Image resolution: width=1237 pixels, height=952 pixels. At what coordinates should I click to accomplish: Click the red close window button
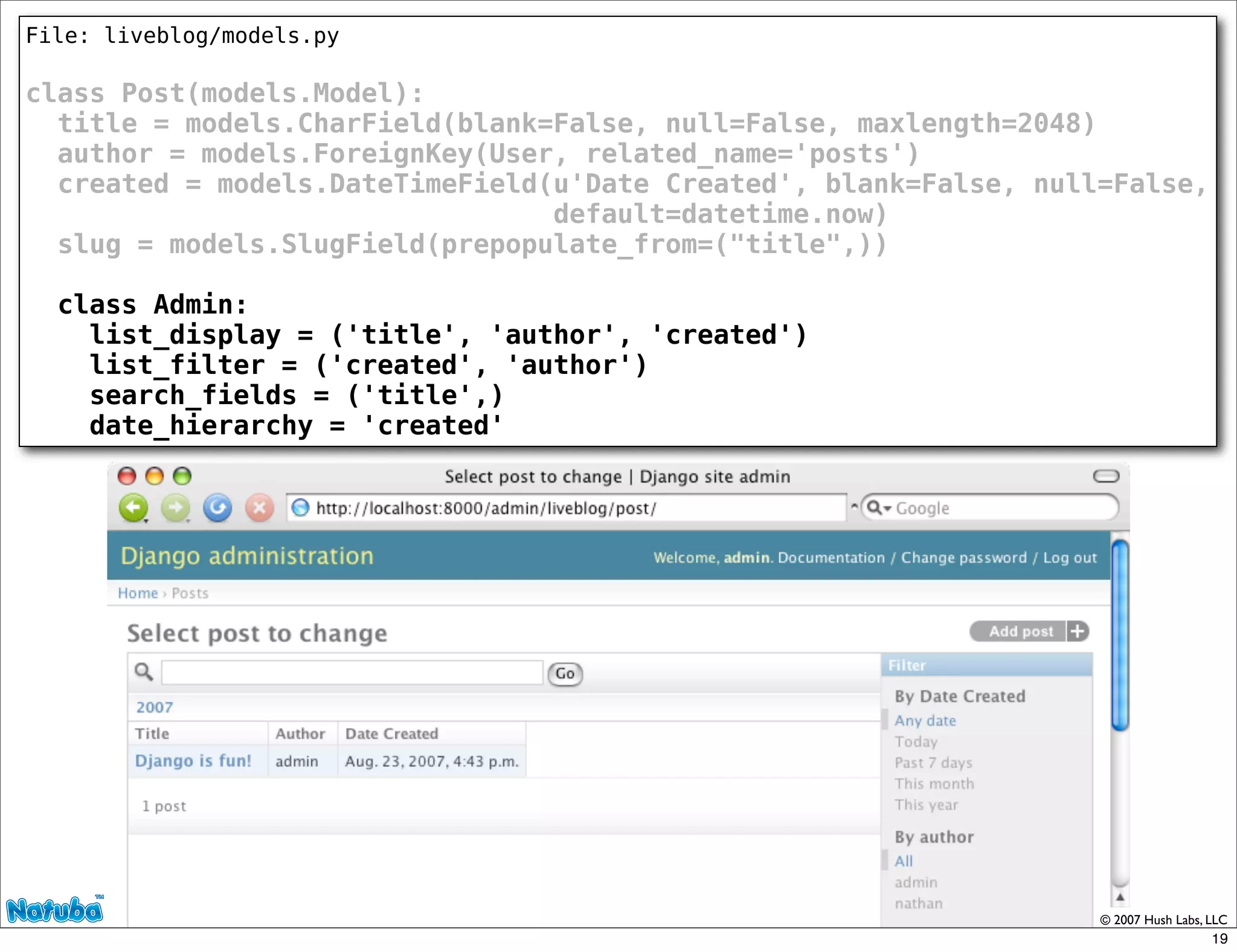point(127,476)
